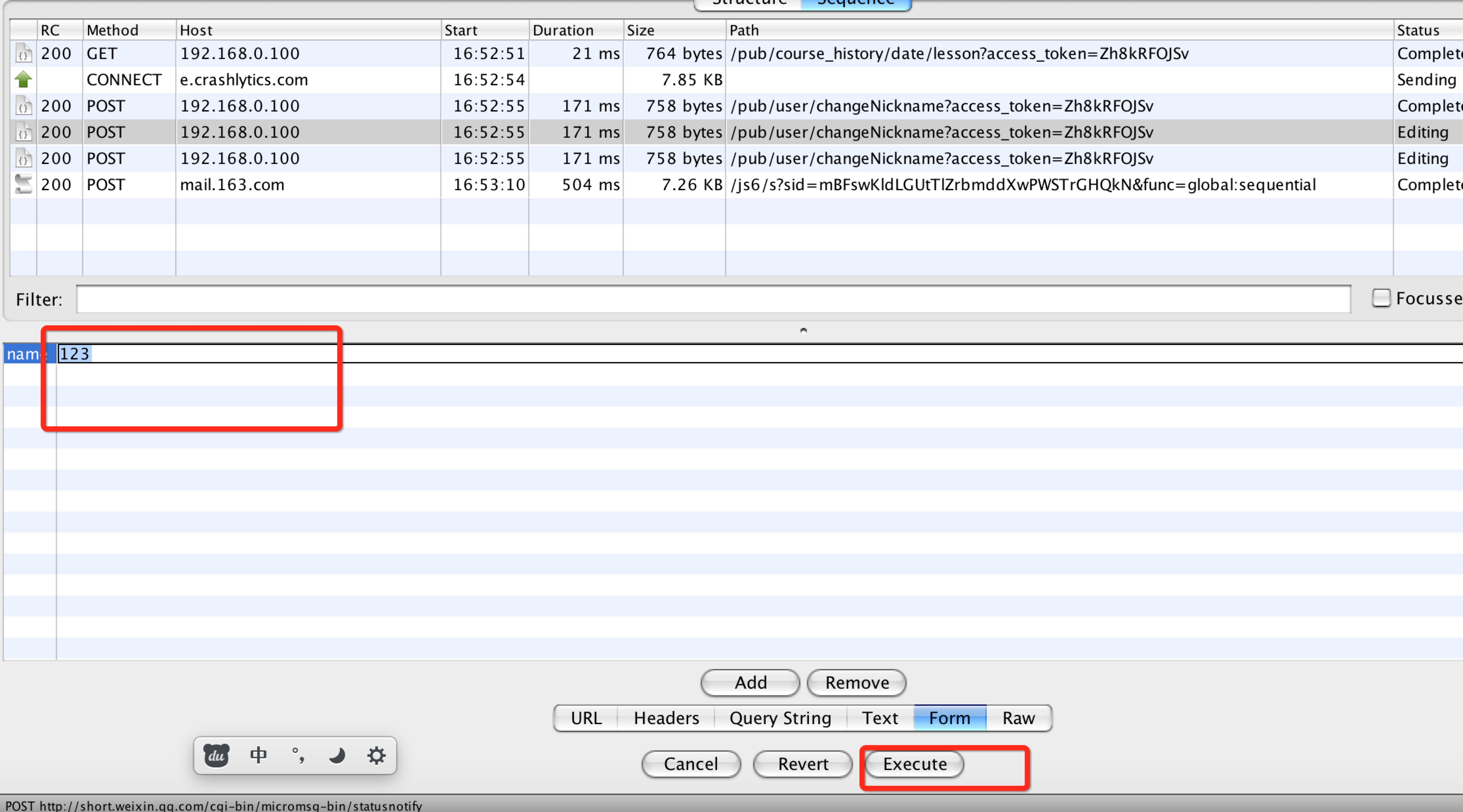Click the Add button

(x=750, y=682)
